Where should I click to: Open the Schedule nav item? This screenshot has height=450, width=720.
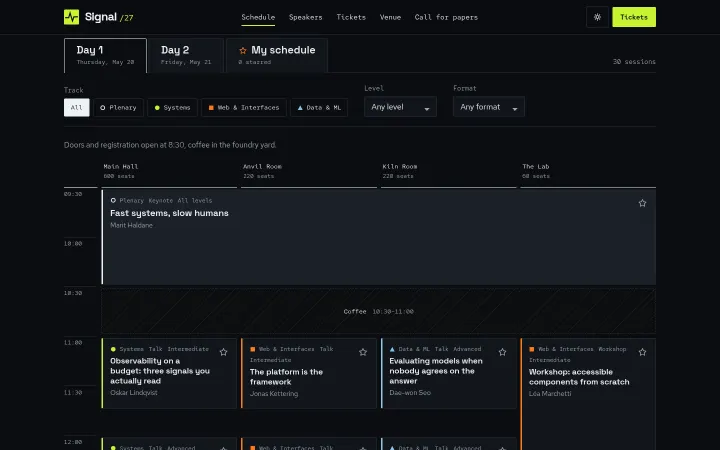(258, 17)
